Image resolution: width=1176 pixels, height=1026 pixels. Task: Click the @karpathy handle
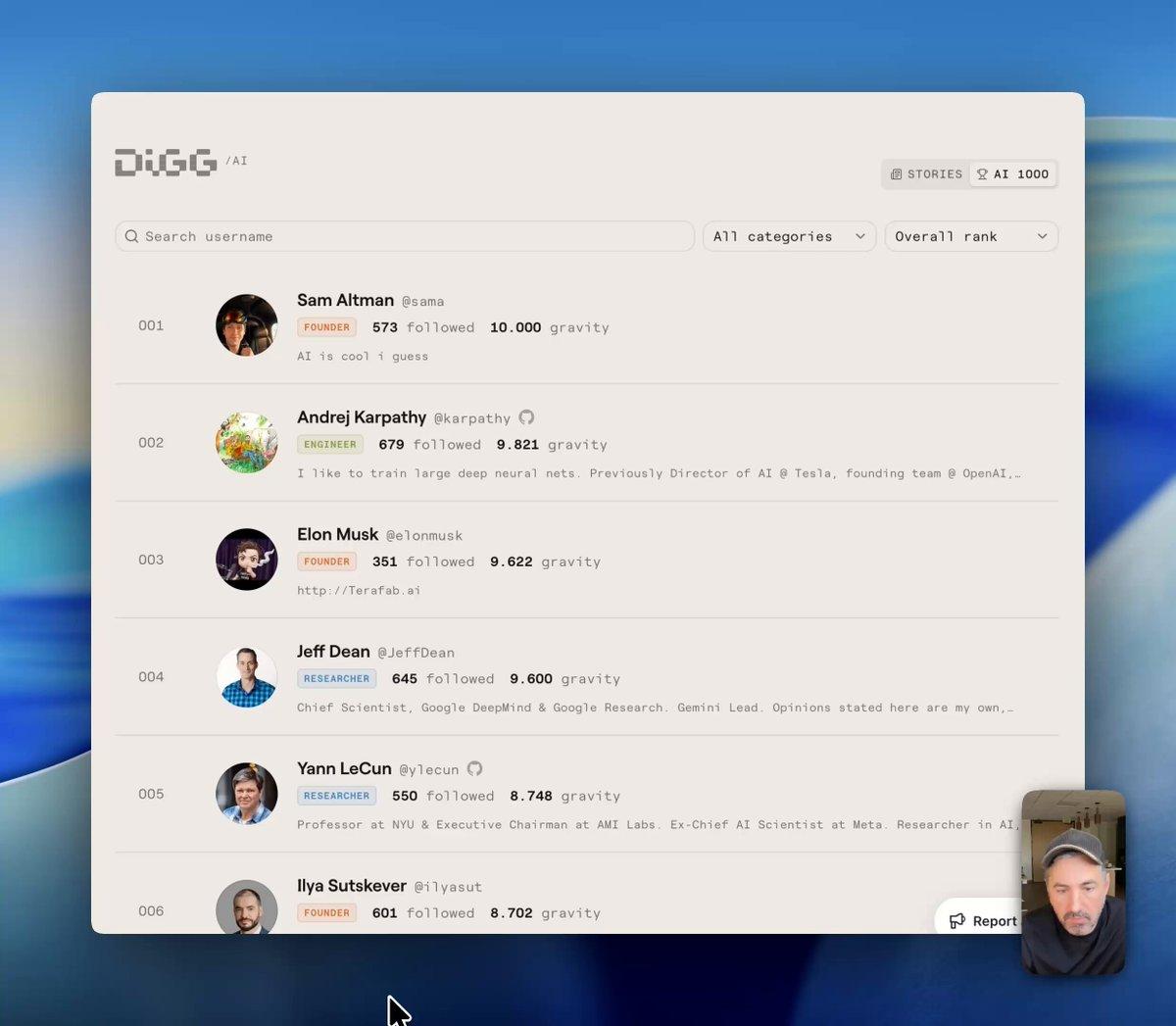pos(472,418)
